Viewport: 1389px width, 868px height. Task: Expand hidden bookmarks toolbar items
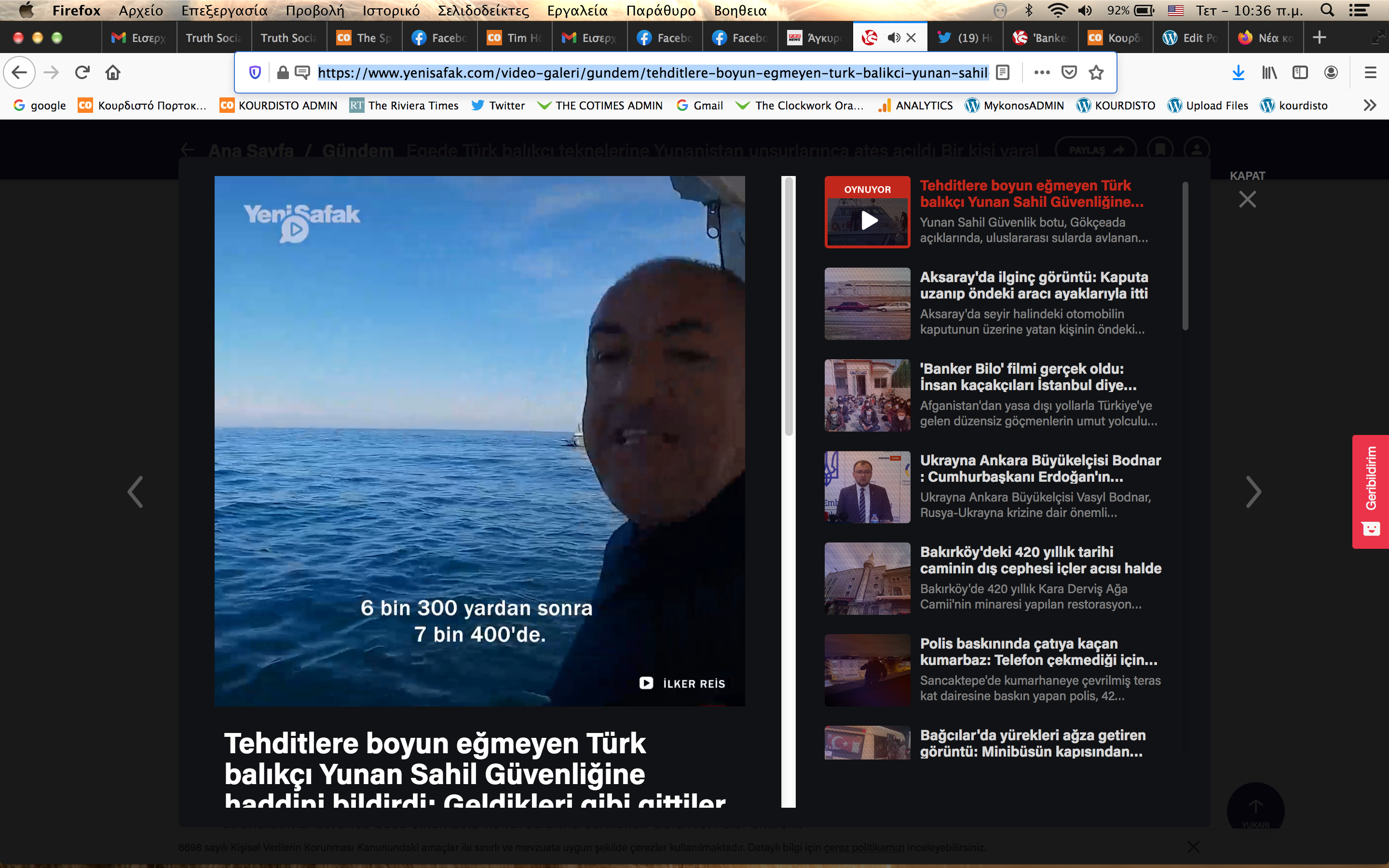click(x=1370, y=105)
